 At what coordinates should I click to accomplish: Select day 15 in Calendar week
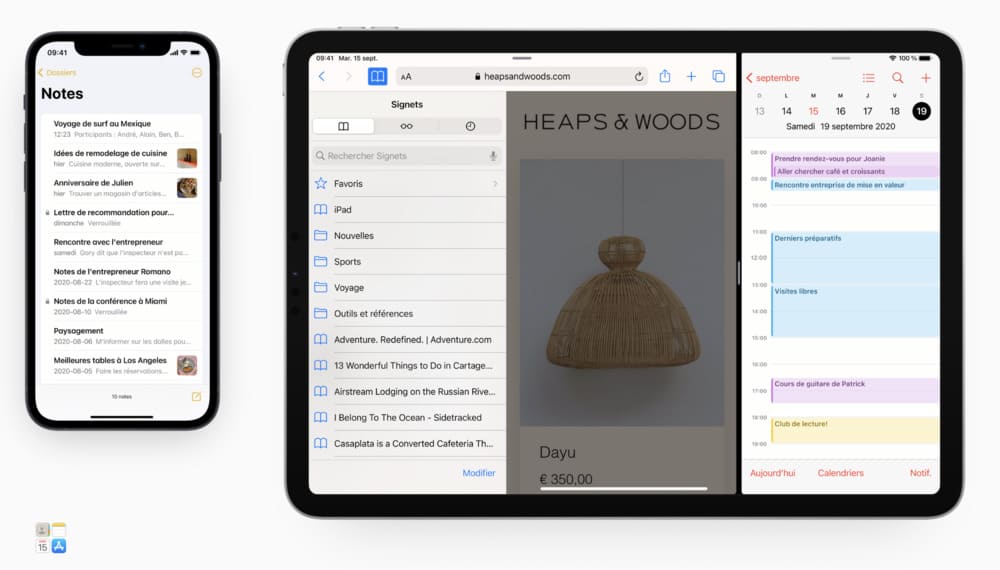tap(813, 111)
